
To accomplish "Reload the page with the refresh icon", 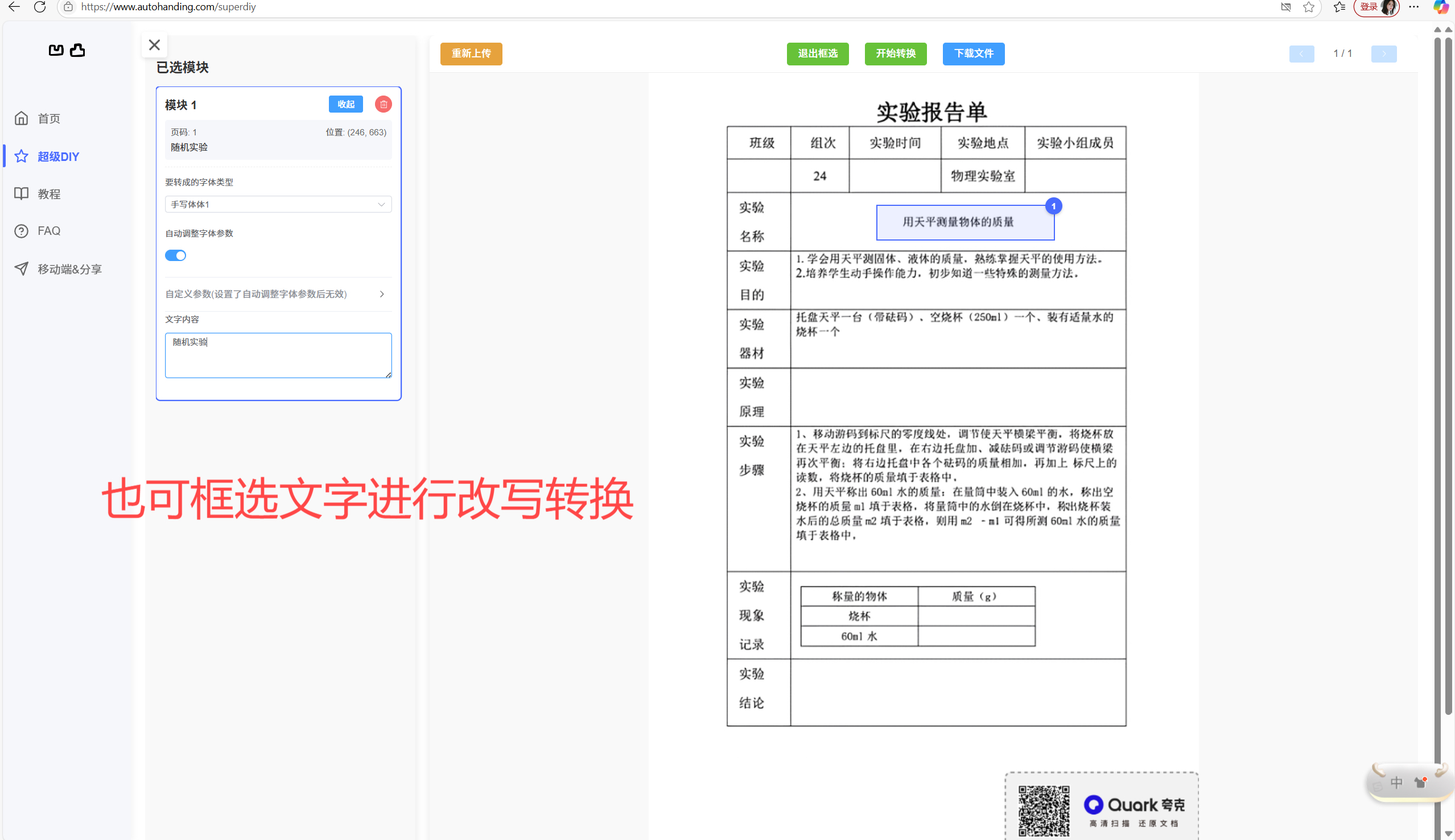I will point(40,7).
